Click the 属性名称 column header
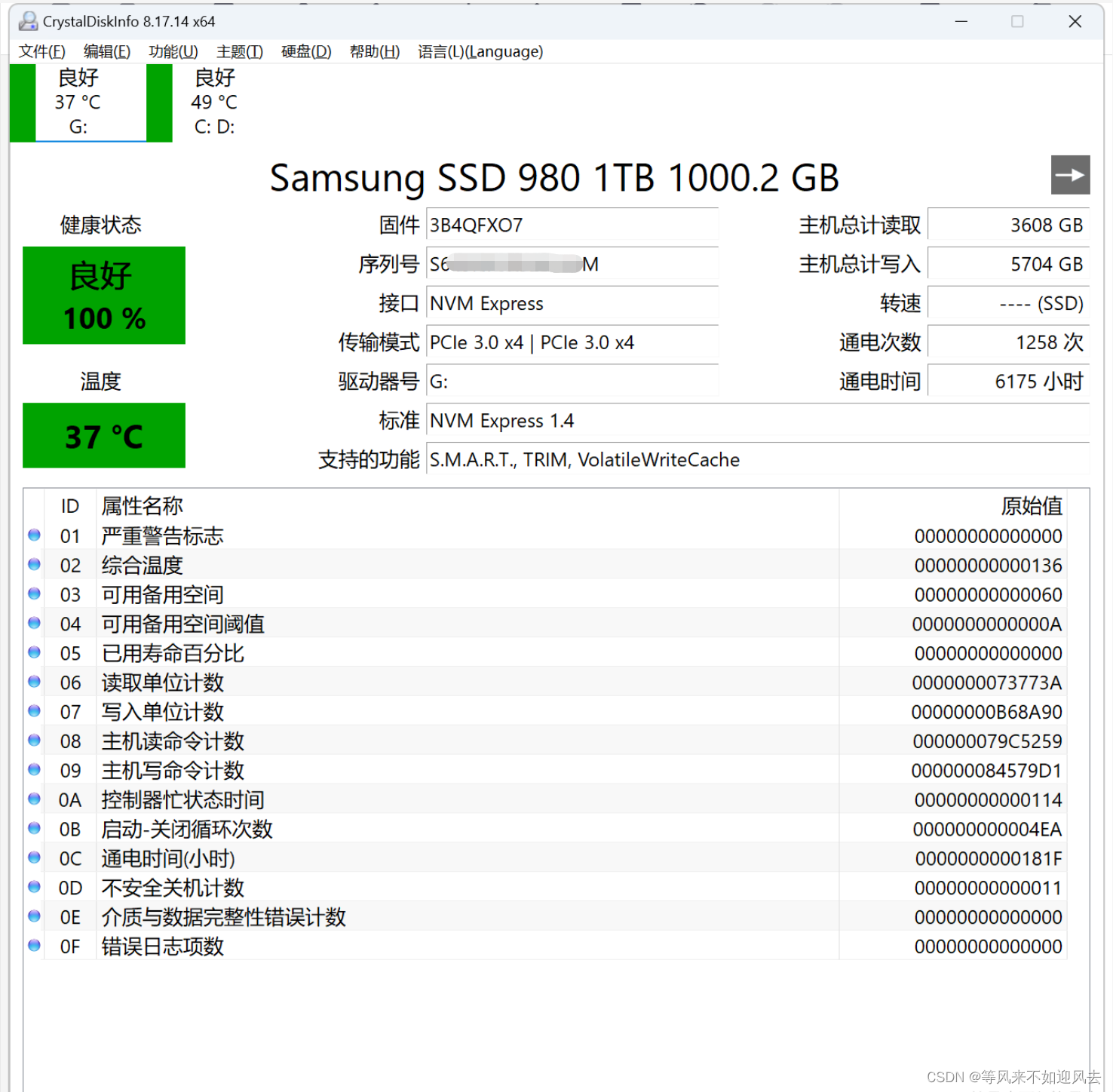1113x1092 pixels. [468, 506]
